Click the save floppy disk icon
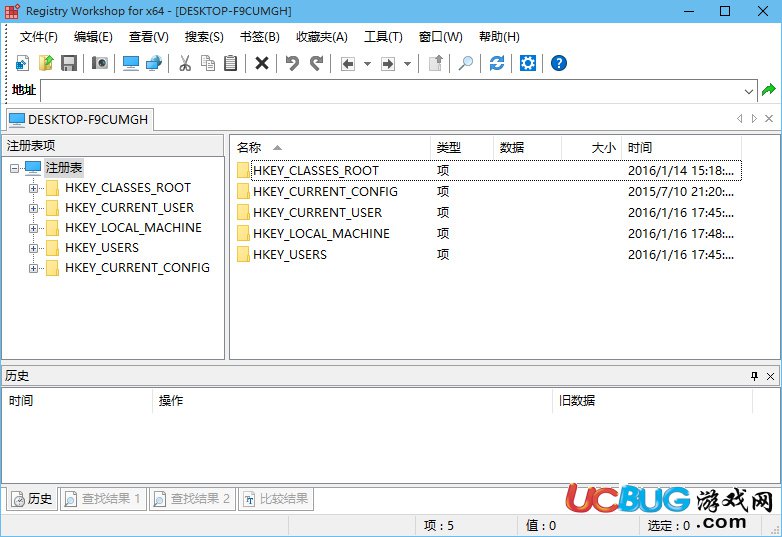The height and width of the screenshot is (537, 782). (x=69, y=63)
